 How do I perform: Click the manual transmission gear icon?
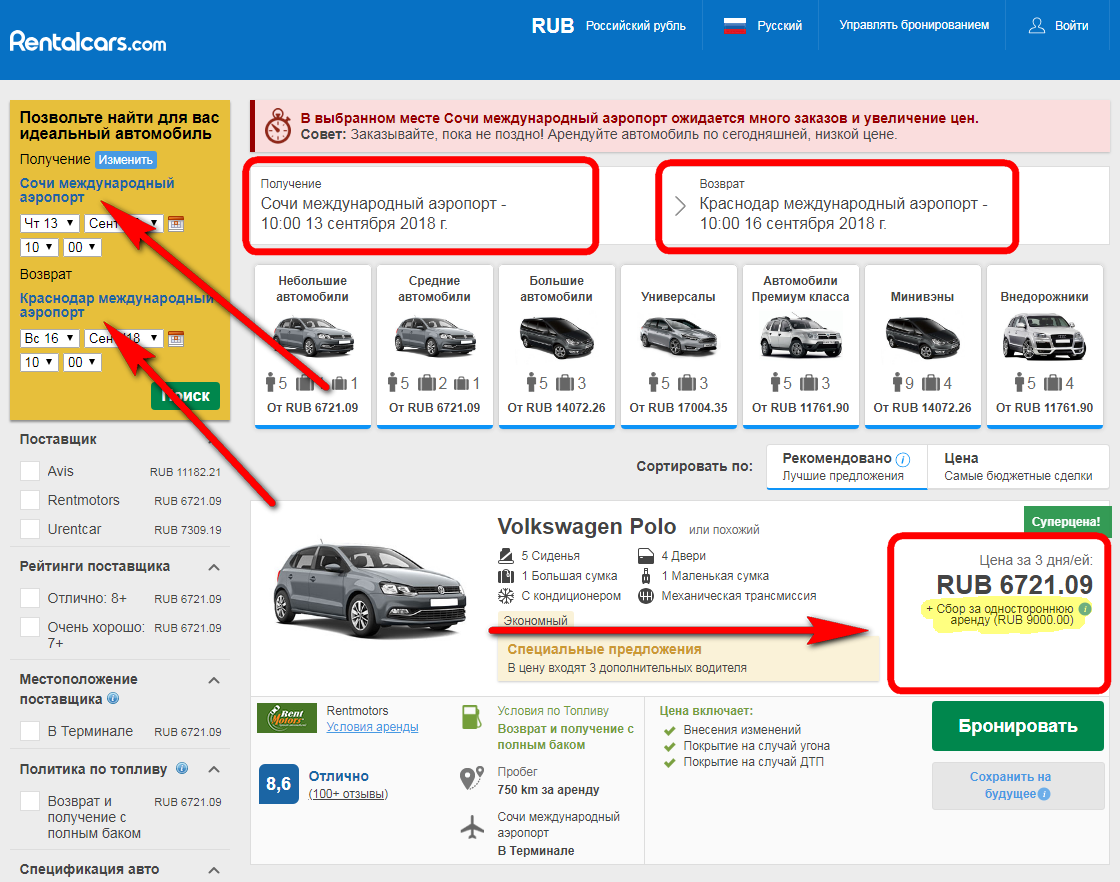(646, 596)
